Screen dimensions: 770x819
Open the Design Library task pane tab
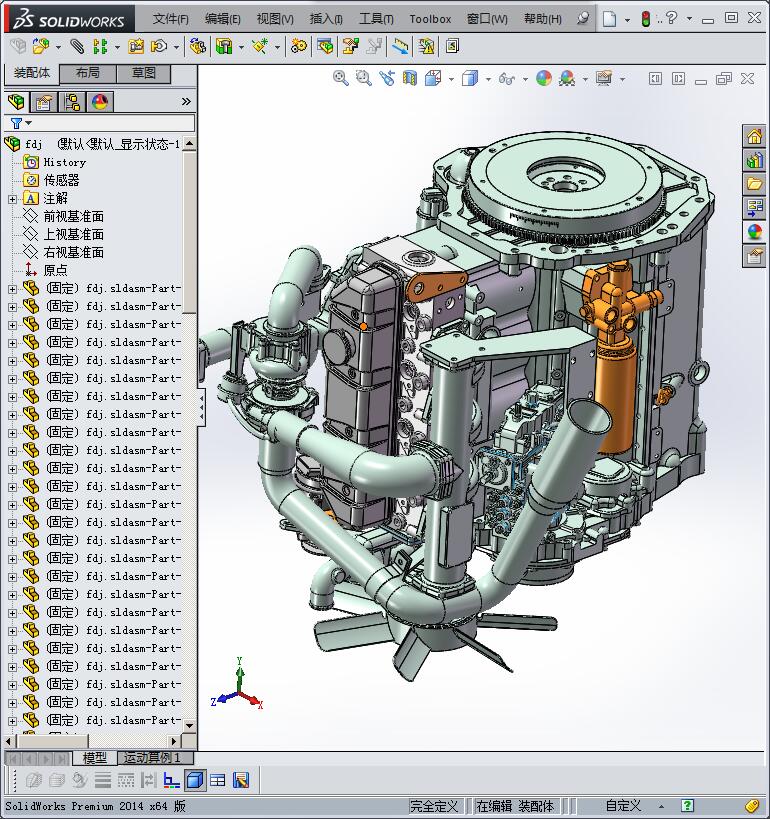coord(754,160)
